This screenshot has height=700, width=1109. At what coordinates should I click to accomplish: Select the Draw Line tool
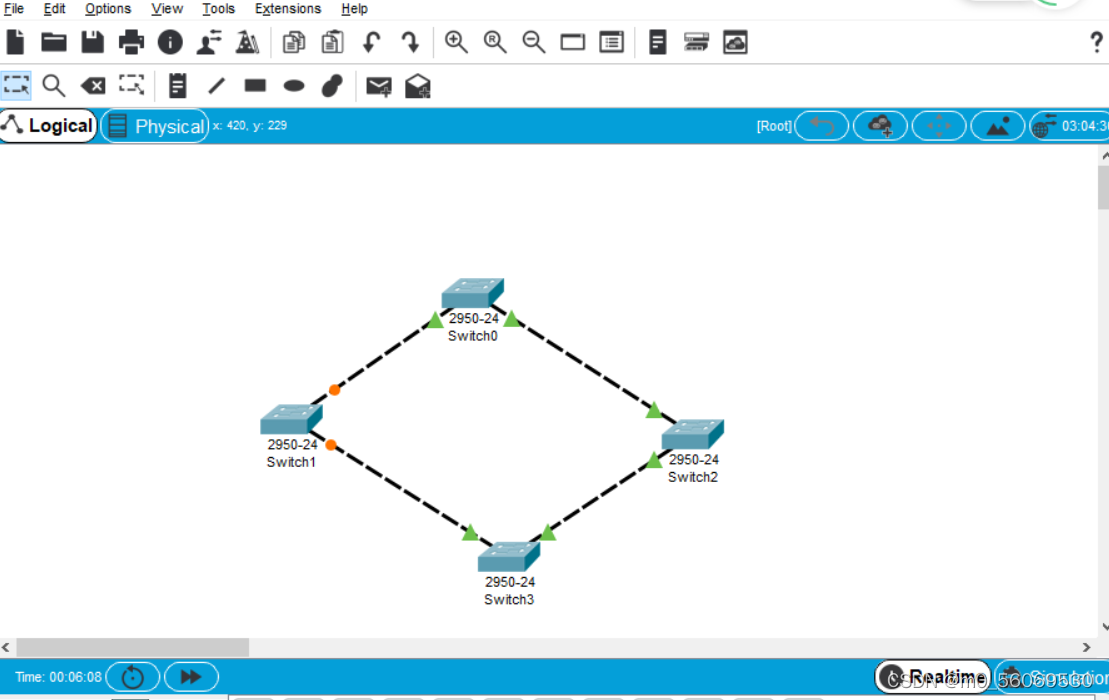pyautogui.click(x=216, y=86)
